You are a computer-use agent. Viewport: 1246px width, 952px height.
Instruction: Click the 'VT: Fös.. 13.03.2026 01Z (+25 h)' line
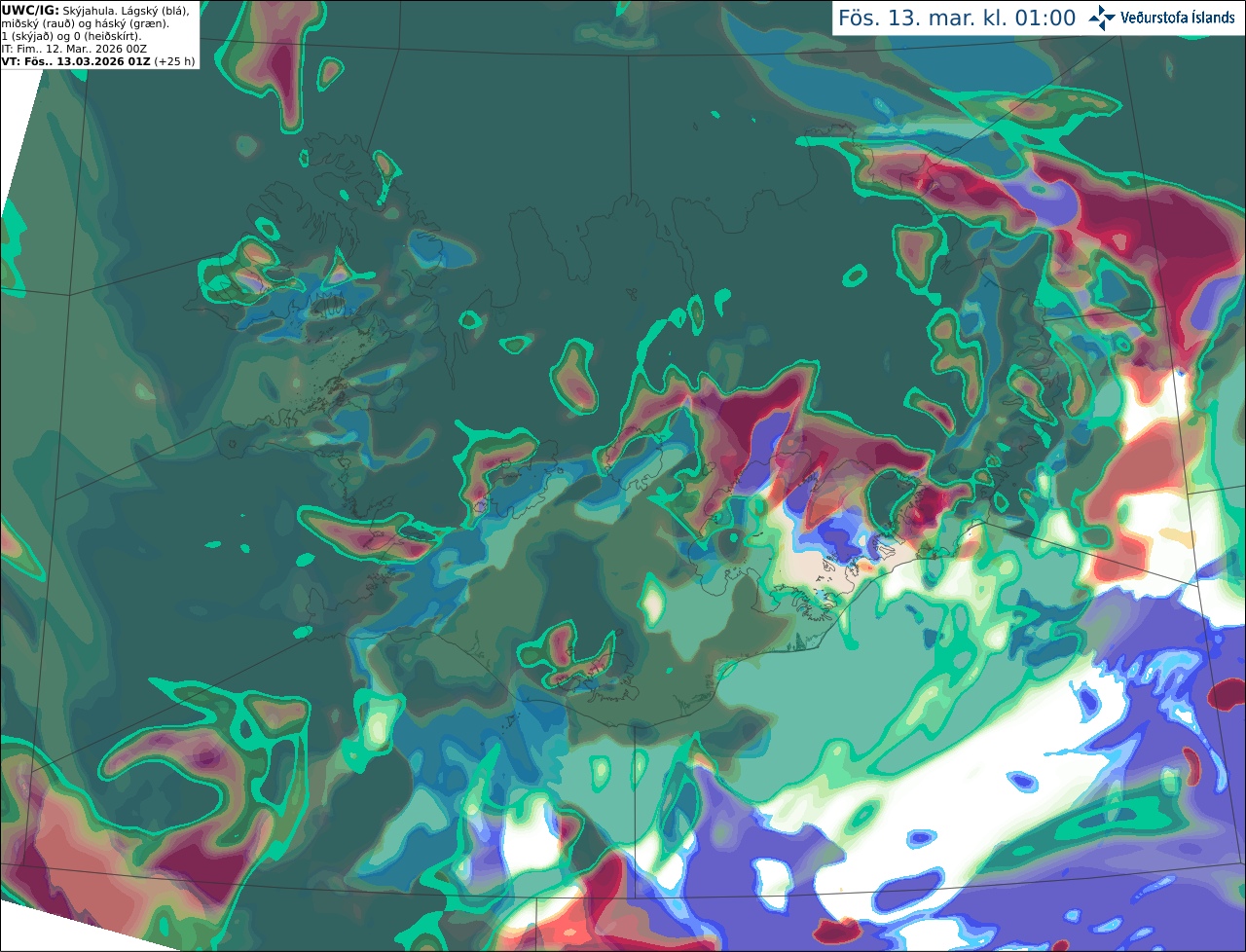click(98, 61)
